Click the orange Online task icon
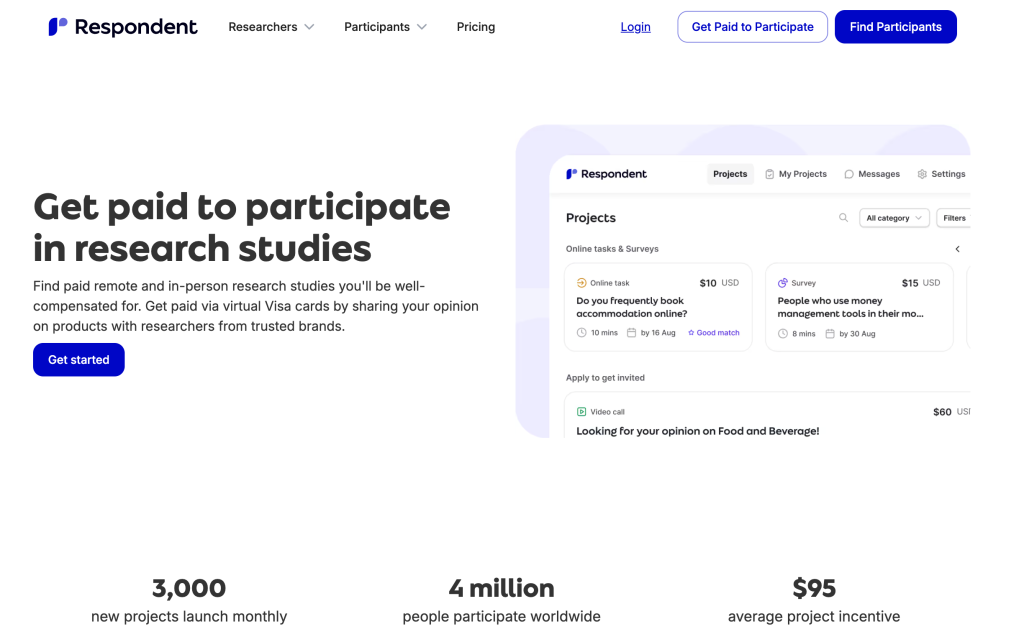The height and width of the screenshot is (637, 1024). 582,283
